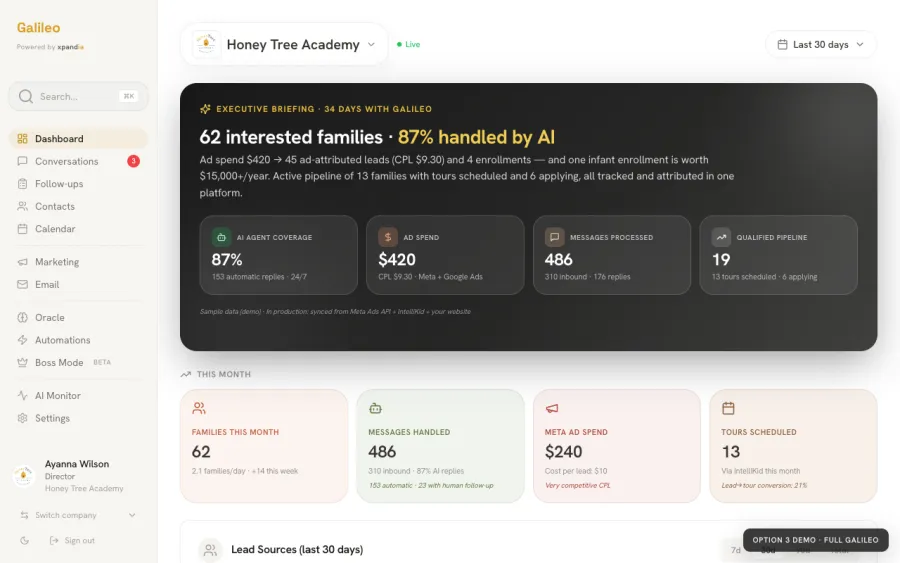Click the Qualified Pipeline trend icon

[x=721, y=237]
